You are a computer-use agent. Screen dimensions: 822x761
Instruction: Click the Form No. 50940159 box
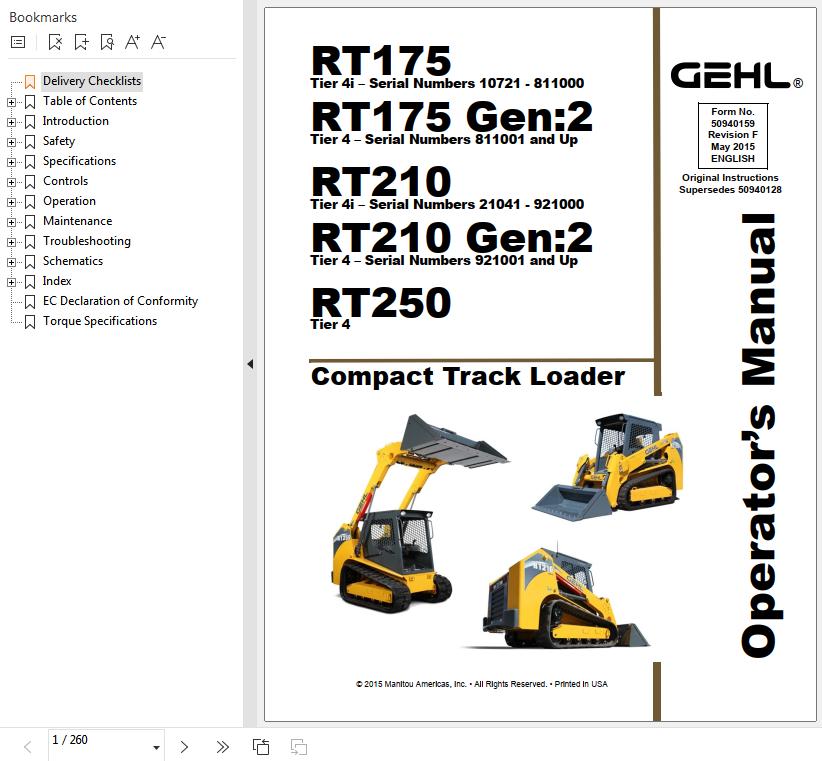[732, 135]
